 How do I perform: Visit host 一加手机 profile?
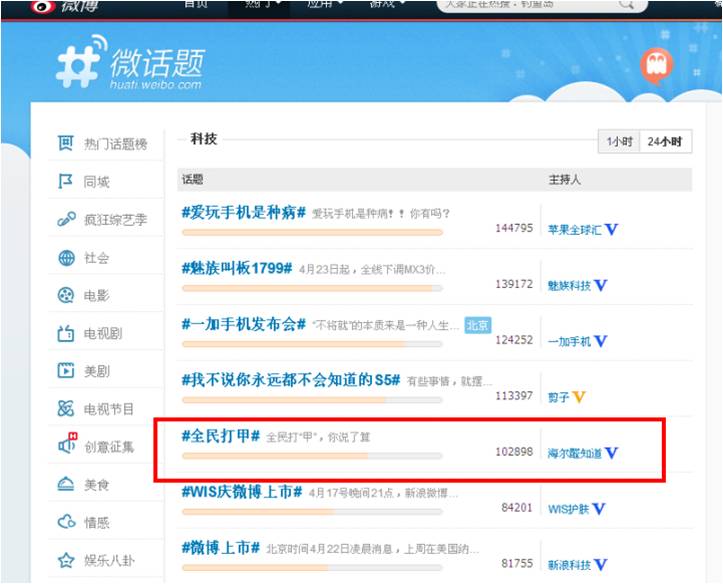pos(569,342)
